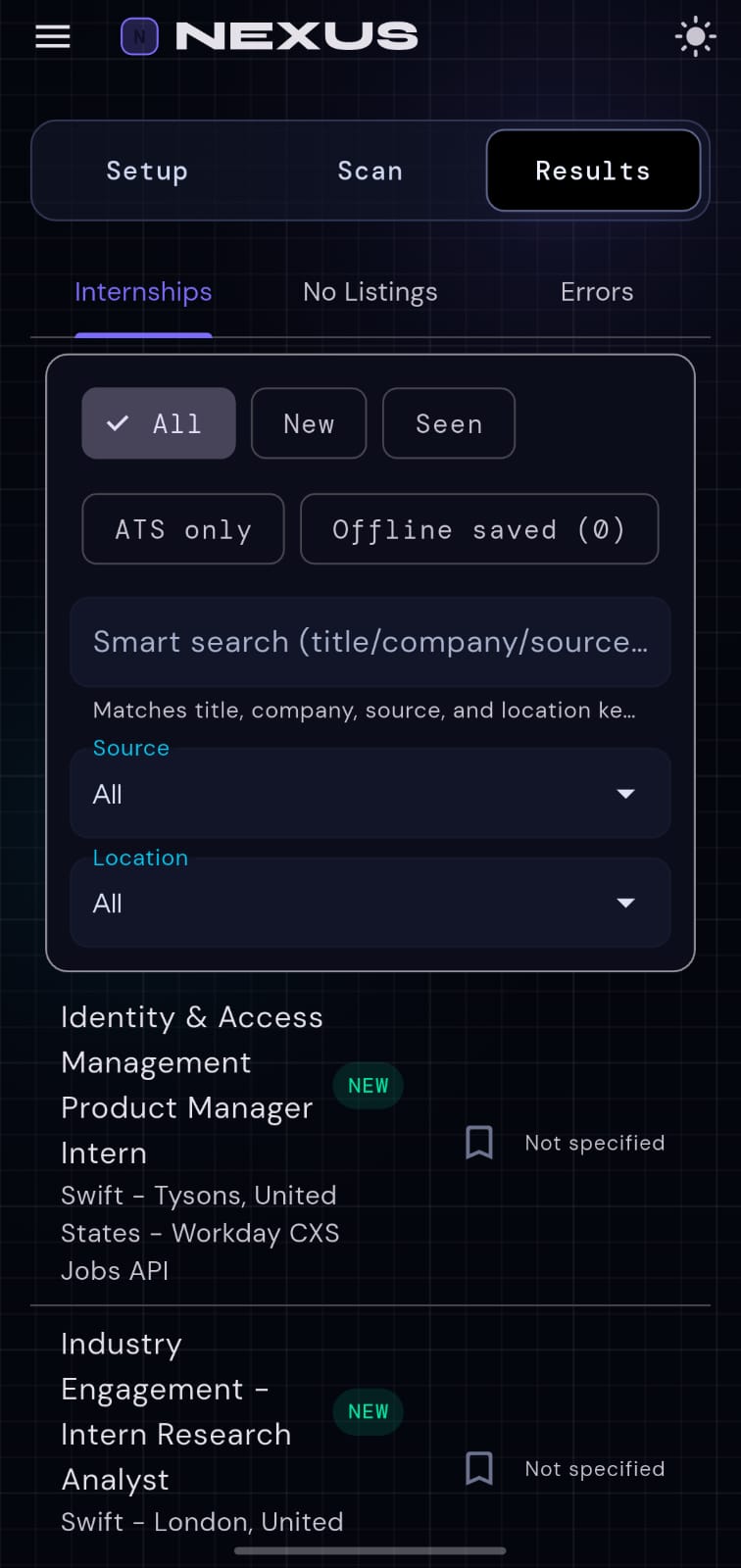The width and height of the screenshot is (741, 1568).
Task: Switch to the Scan step
Action: tap(370, 171)
